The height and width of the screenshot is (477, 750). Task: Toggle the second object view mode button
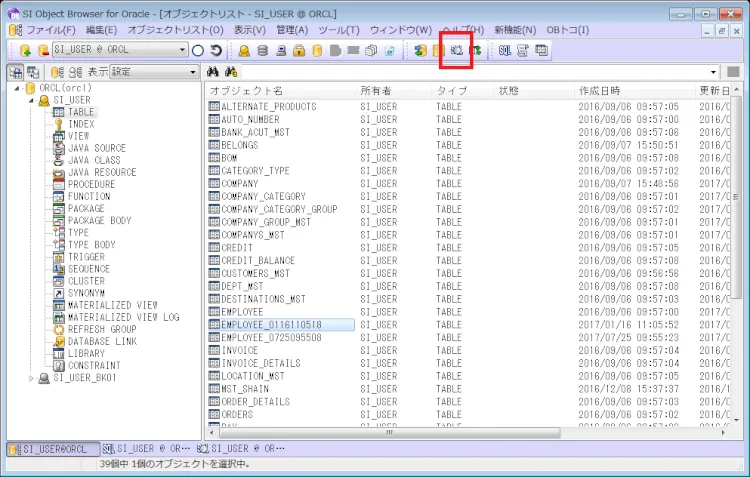[33, 72]
